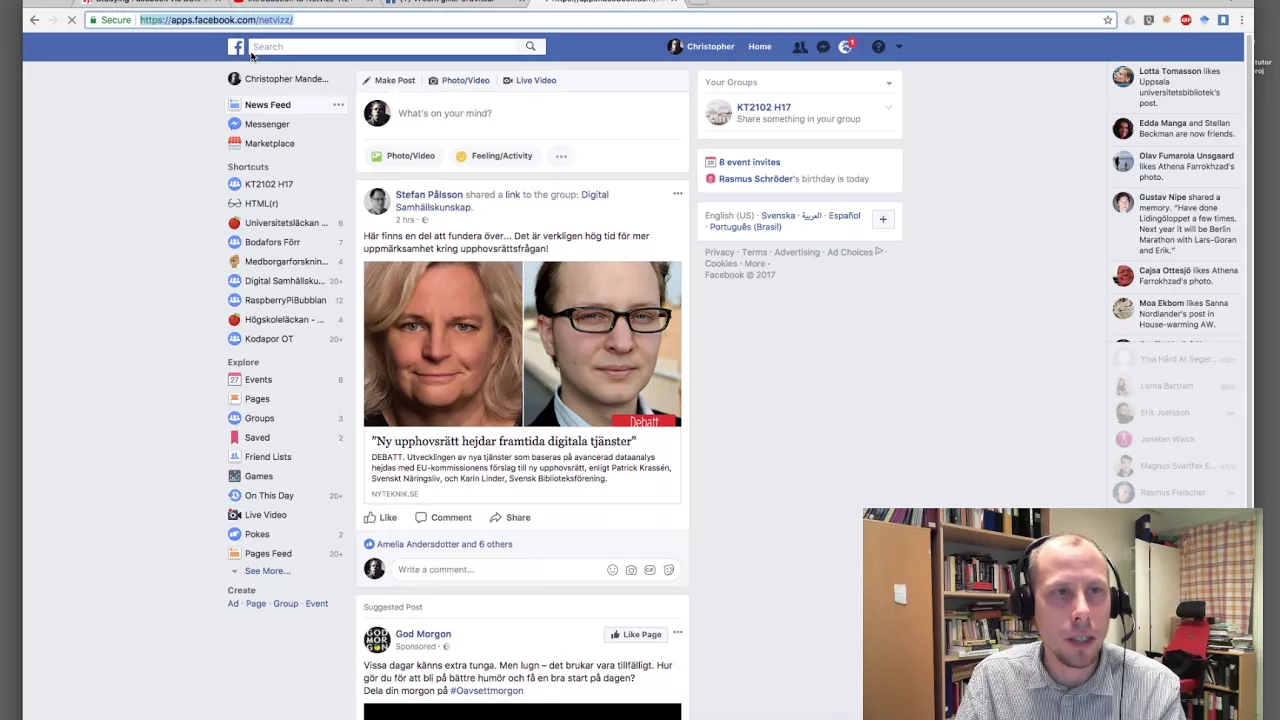The image size is (1280, 720).
Task: Open Messenger icon in top bar
Action: click(x=823, y=46)
